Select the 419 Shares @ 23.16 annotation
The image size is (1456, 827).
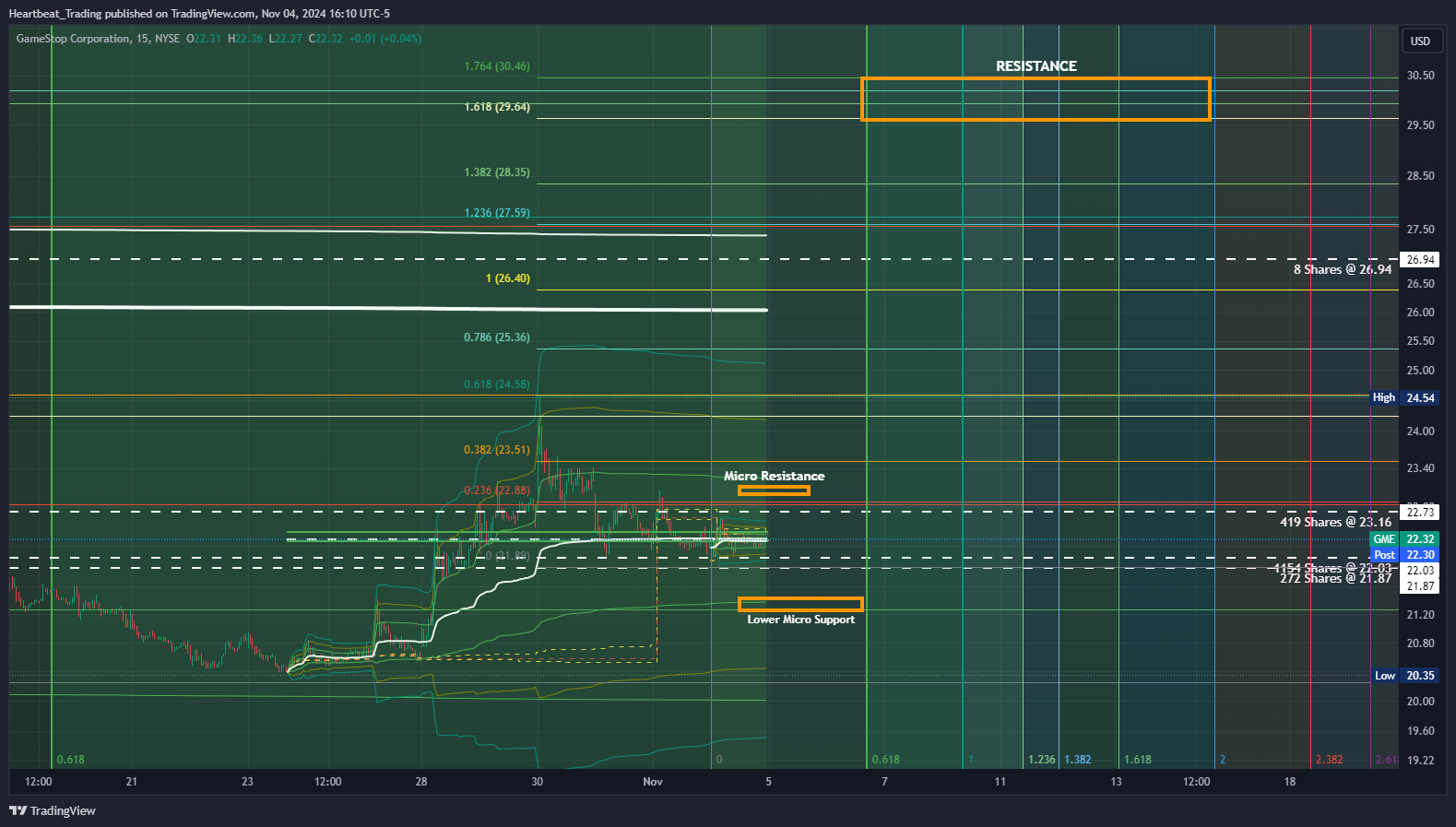pyautogui.click(x=1335, y=522)
